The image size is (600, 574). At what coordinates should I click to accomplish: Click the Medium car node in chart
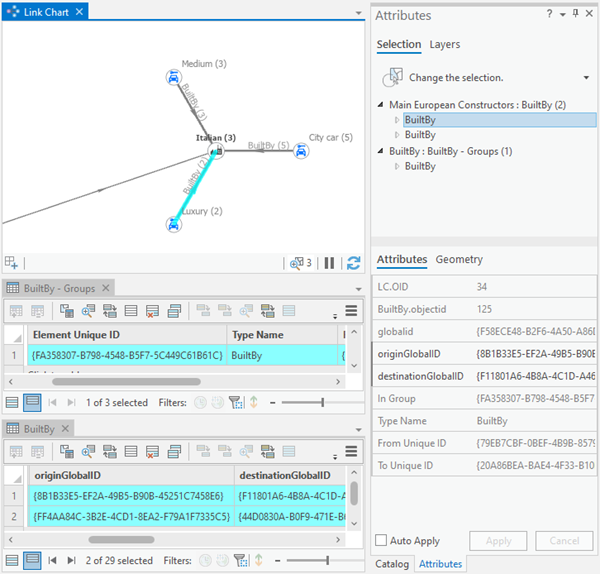[173, 77]
